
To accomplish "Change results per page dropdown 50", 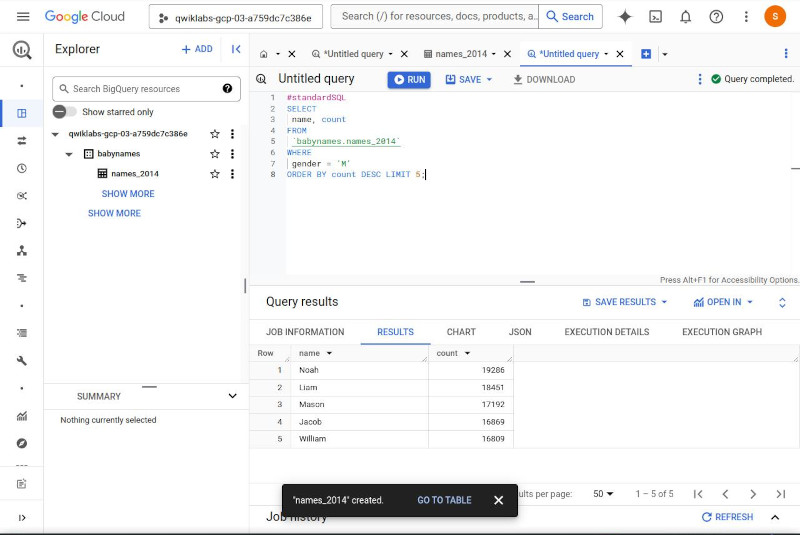I will 603,494.
